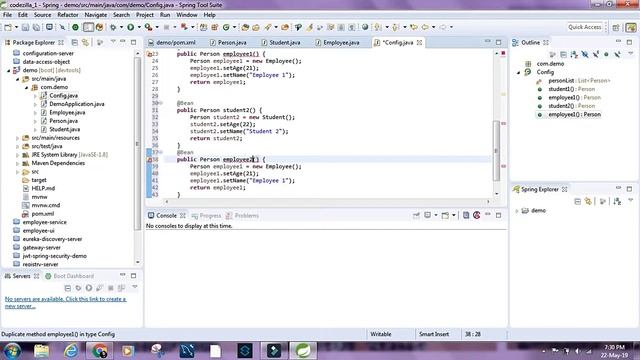Toggle Hide Local Types in Outline toolbar
Screen dimensions: 640x360
(x=617, y=54)
